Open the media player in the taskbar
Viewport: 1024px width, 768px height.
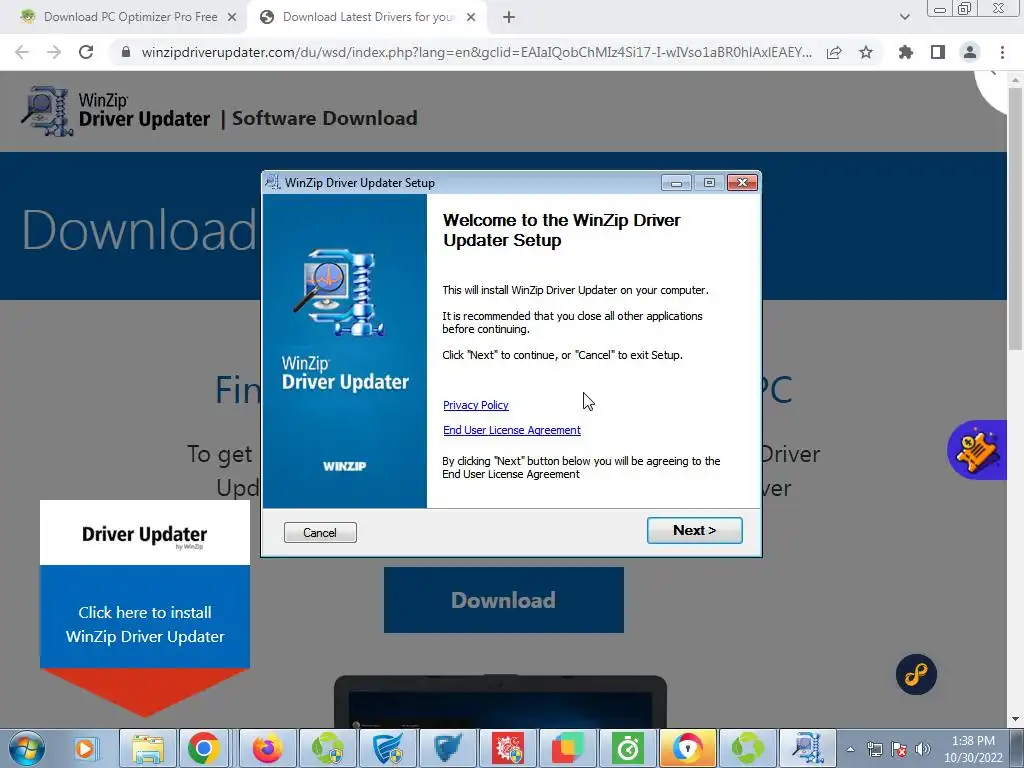pos(85,748)
